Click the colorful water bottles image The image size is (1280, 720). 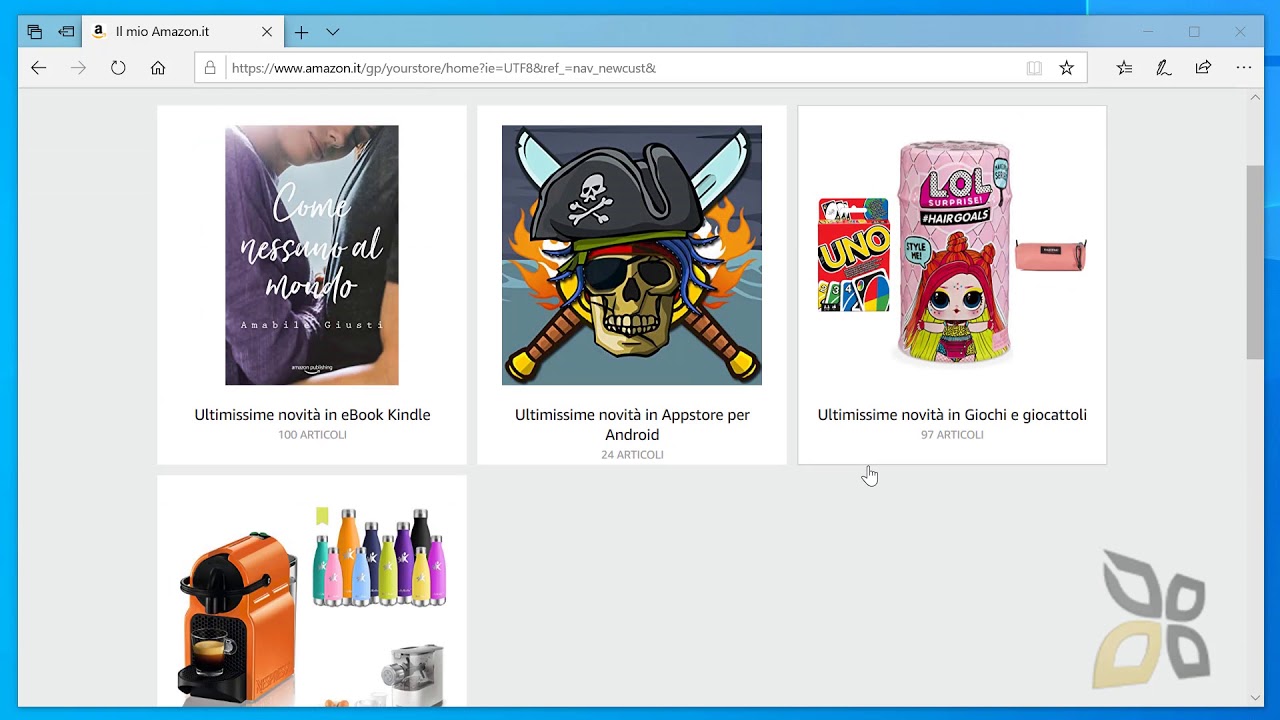379,558
